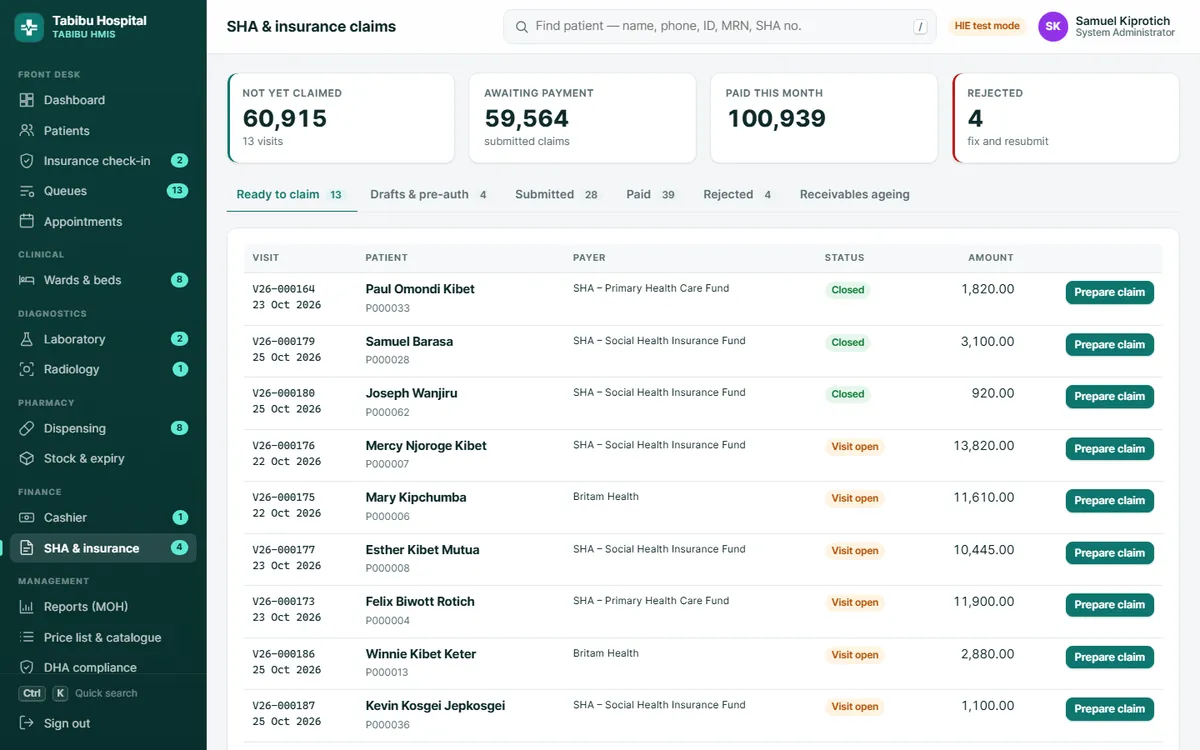Prepare claim for Paul Omondi Kibet
This screenshot has height=750, width=1200.
(x=1110, y=292)
